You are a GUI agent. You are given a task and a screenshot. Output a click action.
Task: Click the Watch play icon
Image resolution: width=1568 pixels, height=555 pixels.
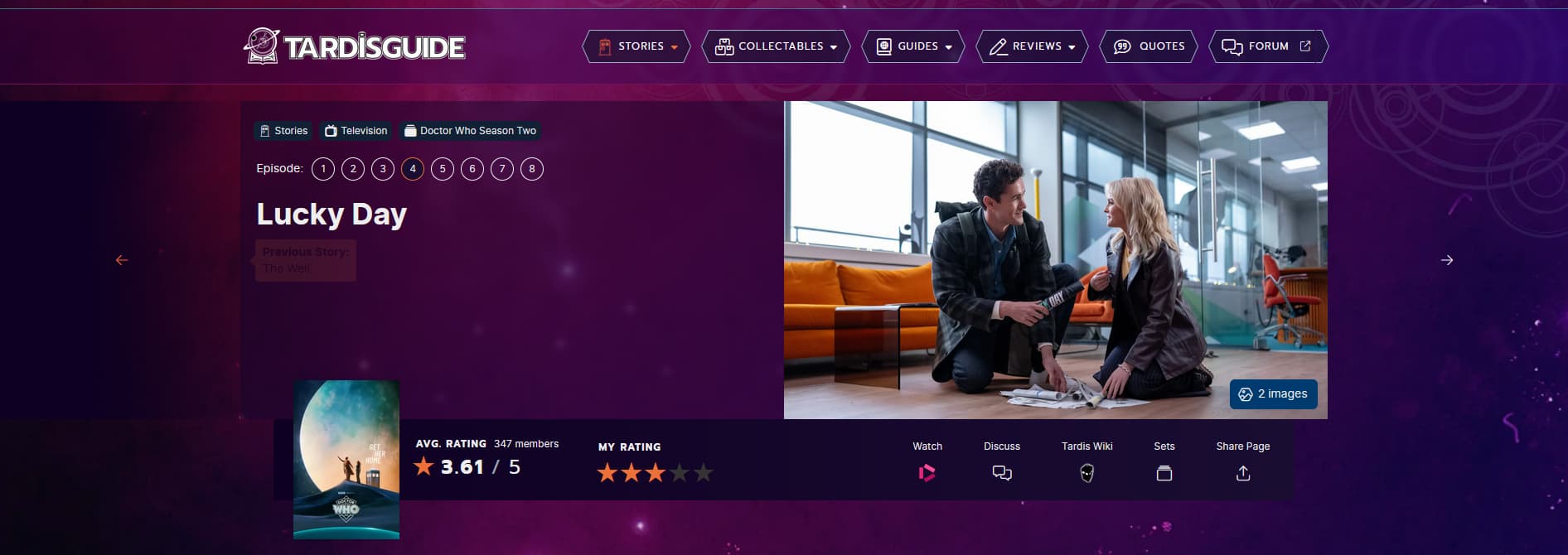(927, 473)
